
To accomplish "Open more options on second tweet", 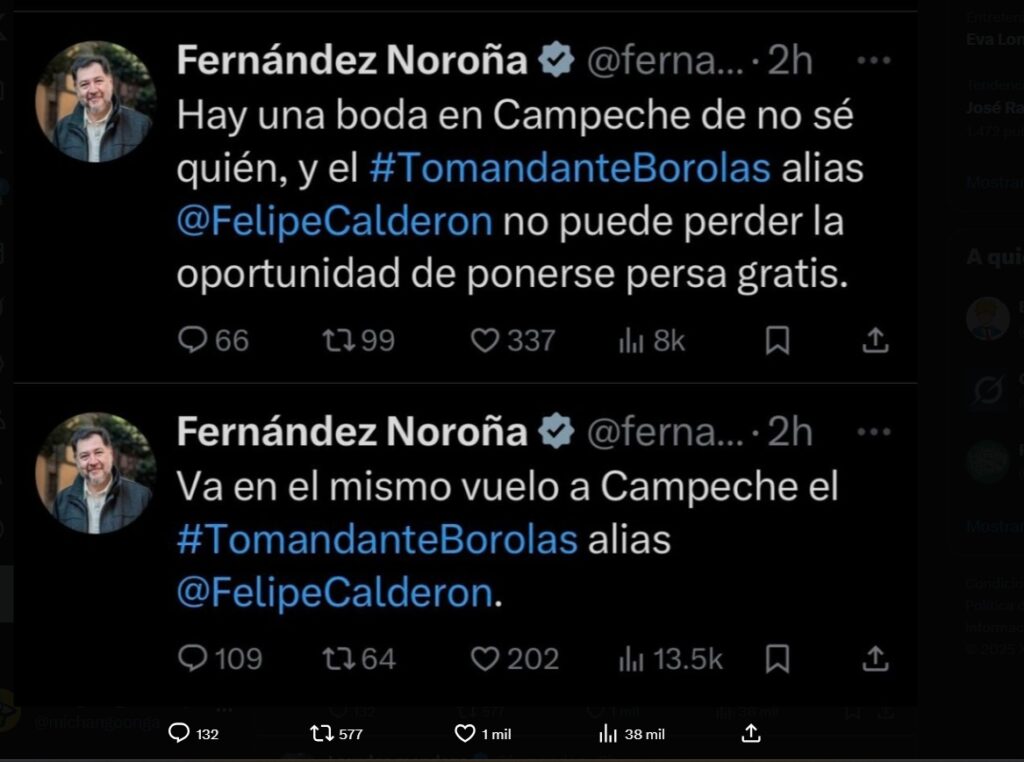I will 874,433.
